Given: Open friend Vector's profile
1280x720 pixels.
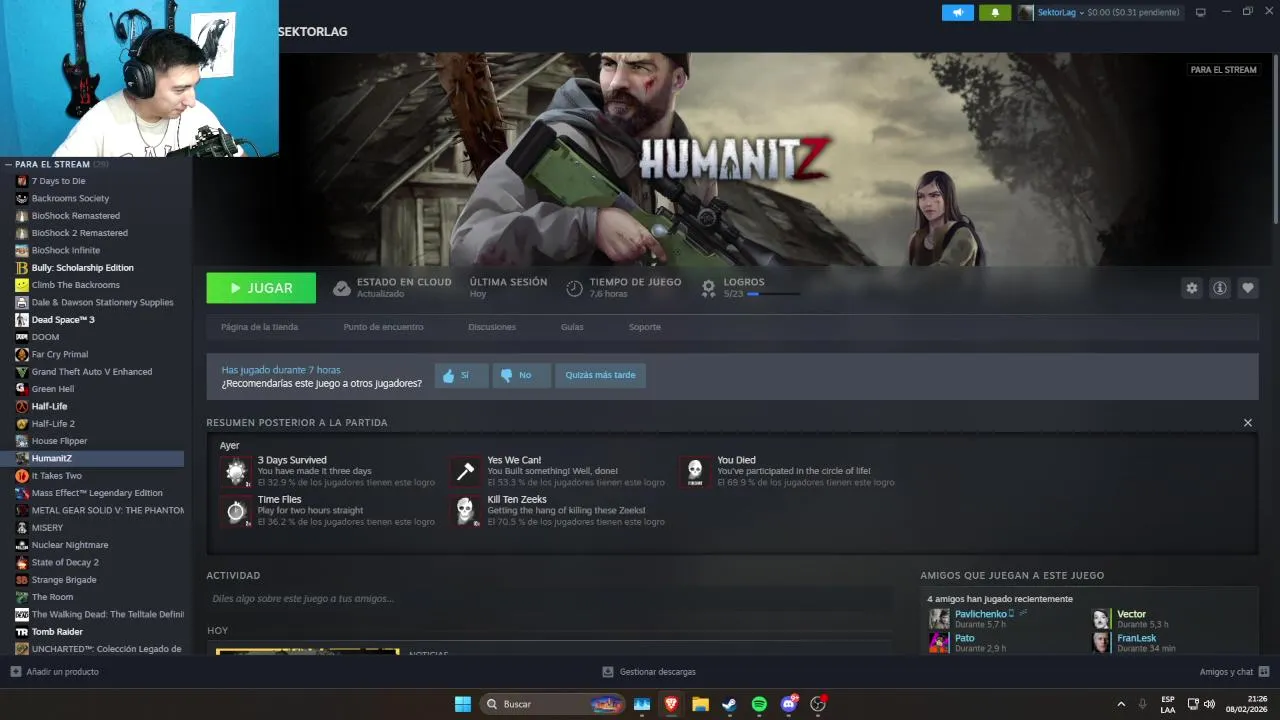Looking at the screenshot, I should (1131, 614).
